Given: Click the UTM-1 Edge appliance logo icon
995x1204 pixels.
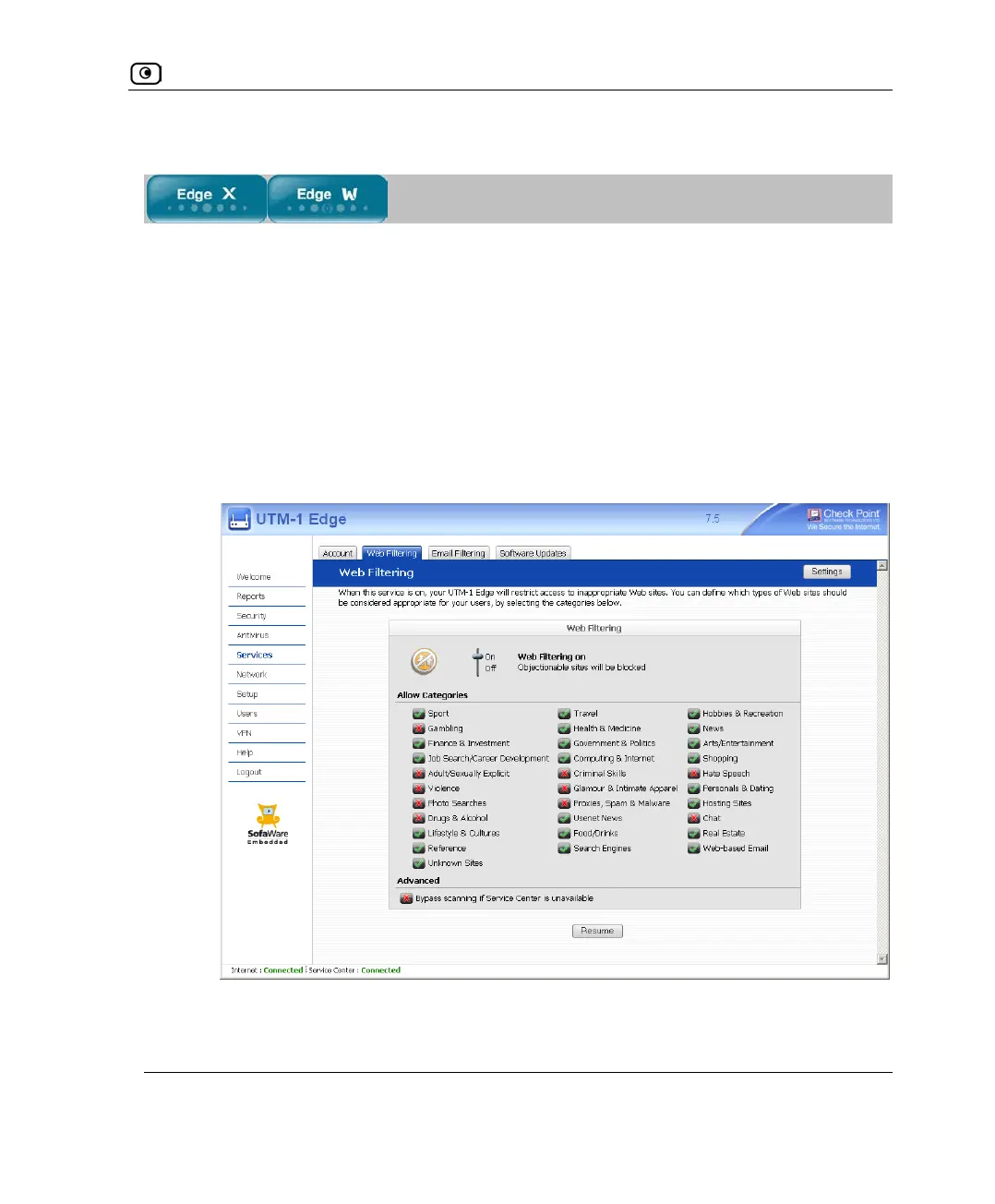Looking at the screenshot, I should tap(239, 519).
